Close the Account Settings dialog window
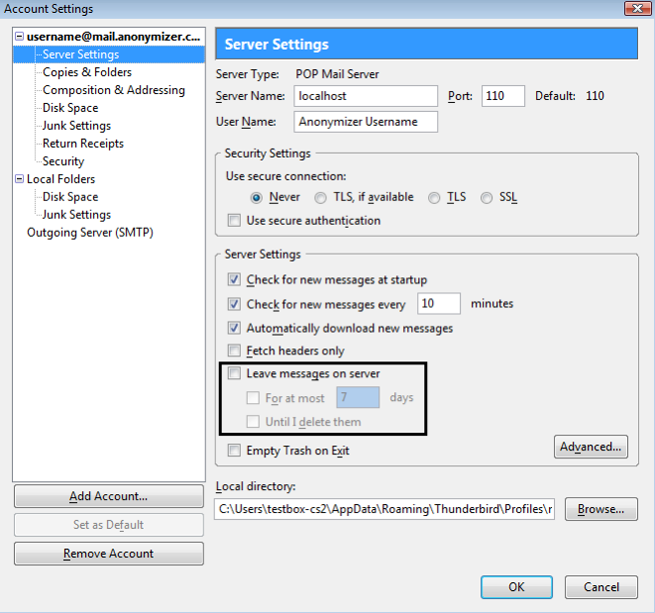 click(x=632, y=9)
